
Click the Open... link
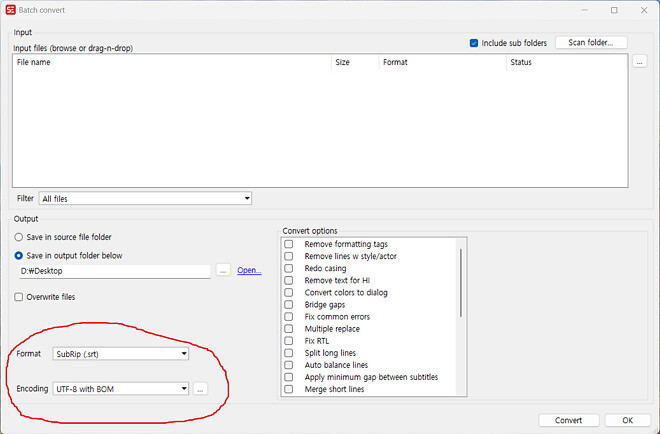click(x=249, y=271)
